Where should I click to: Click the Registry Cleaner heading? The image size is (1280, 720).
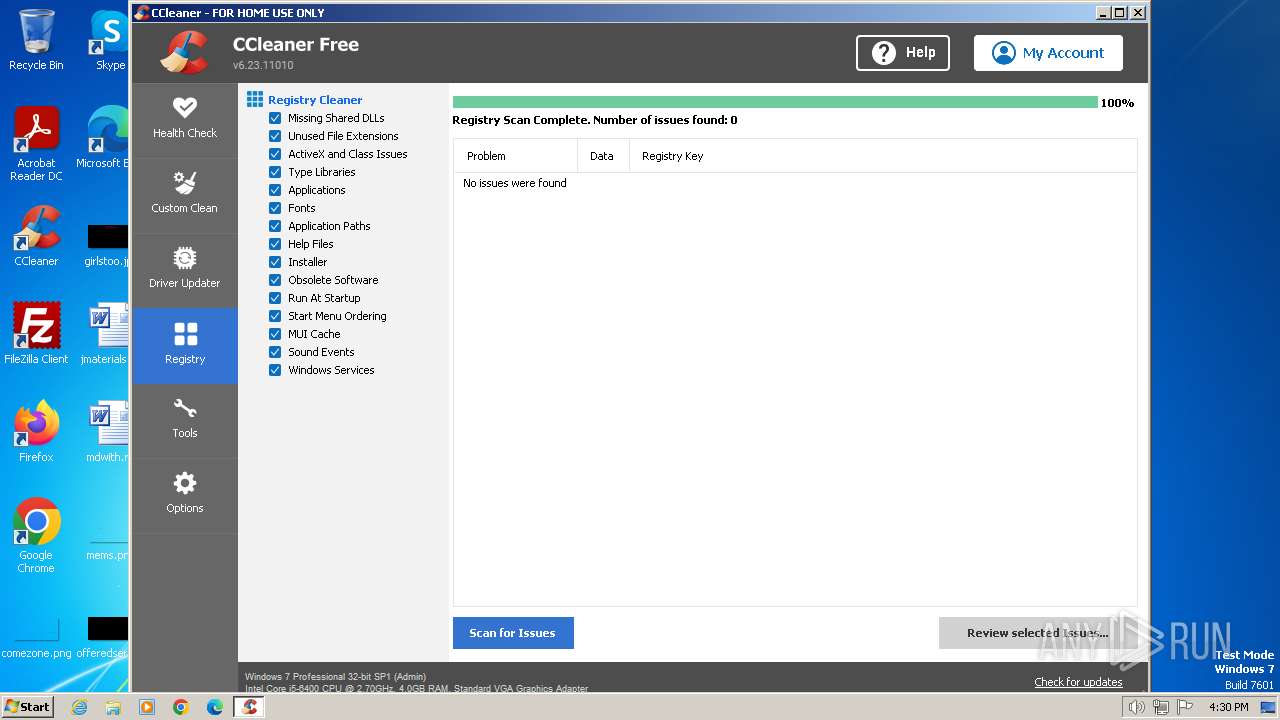coord(315,100)
